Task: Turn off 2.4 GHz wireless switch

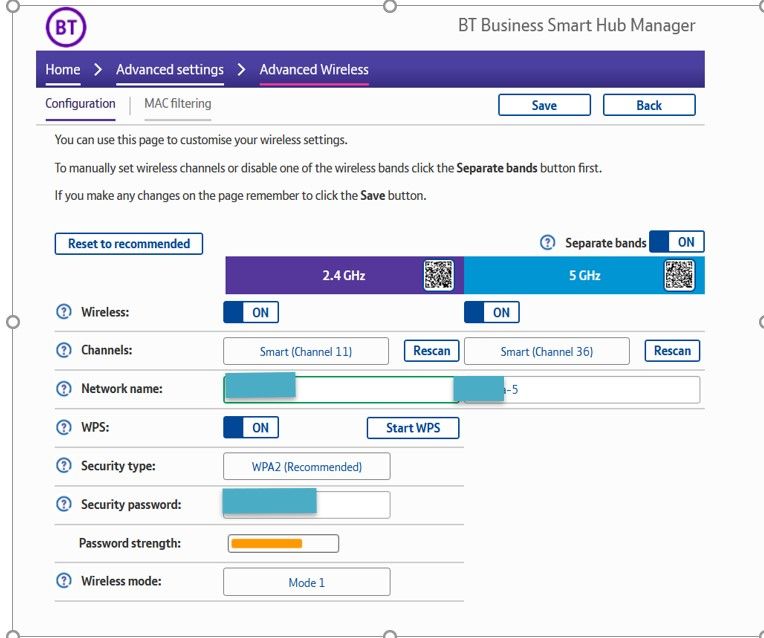Action: tap(251, 312)
